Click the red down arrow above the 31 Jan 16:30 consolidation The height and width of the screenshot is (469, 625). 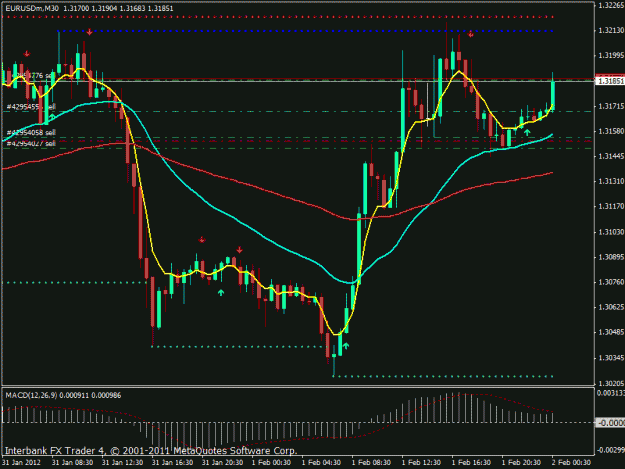click(x=202, y=239)
